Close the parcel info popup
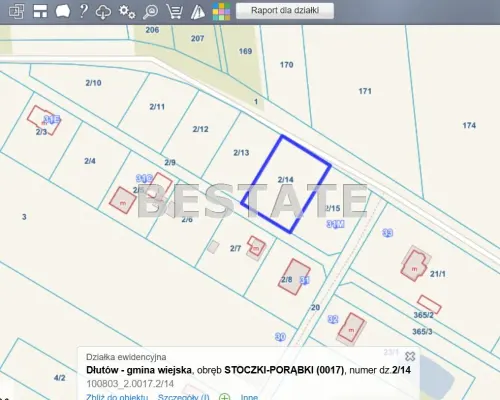This screenshot has width=500, height=400. click(410, 356)
